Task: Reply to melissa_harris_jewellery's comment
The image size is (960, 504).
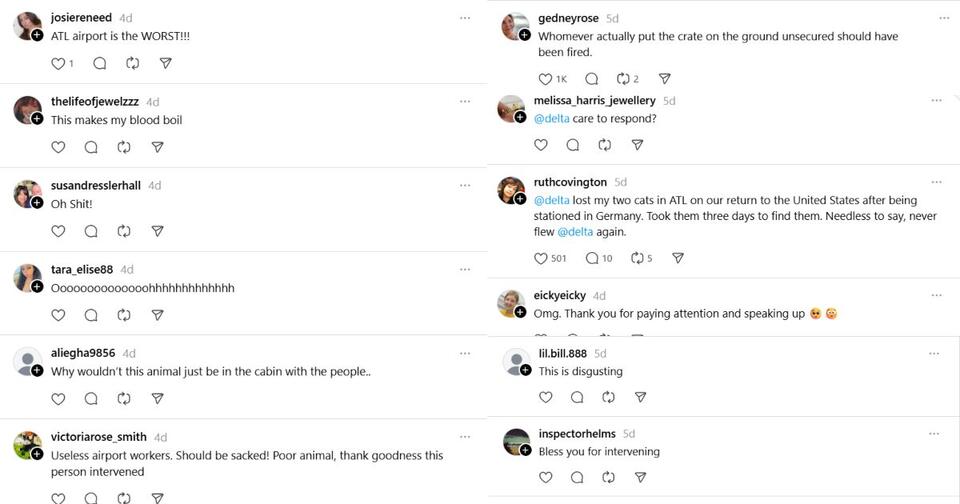Action: tap(573, 145)
